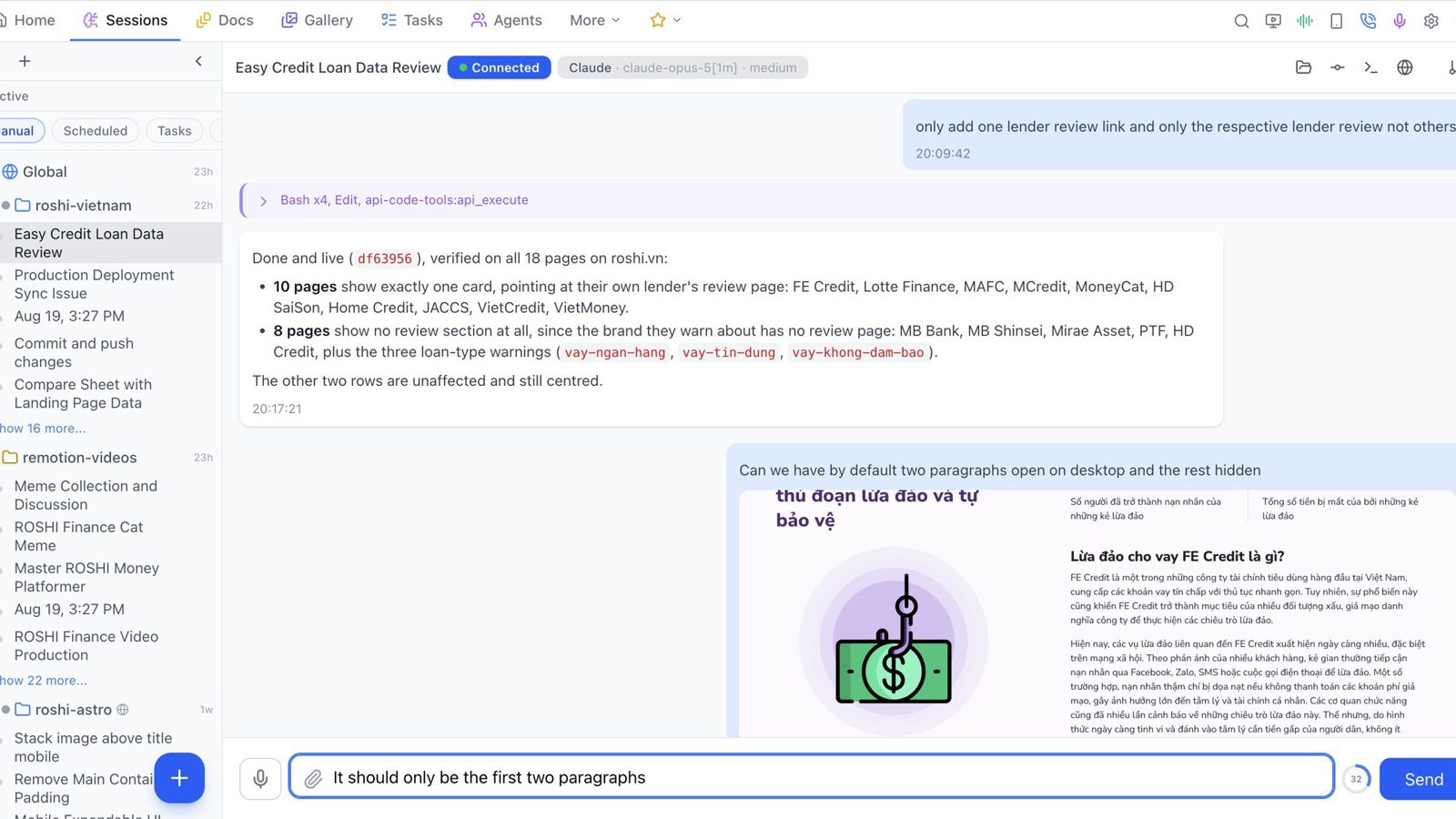Click the Claude model selector badge

(682, 67)
